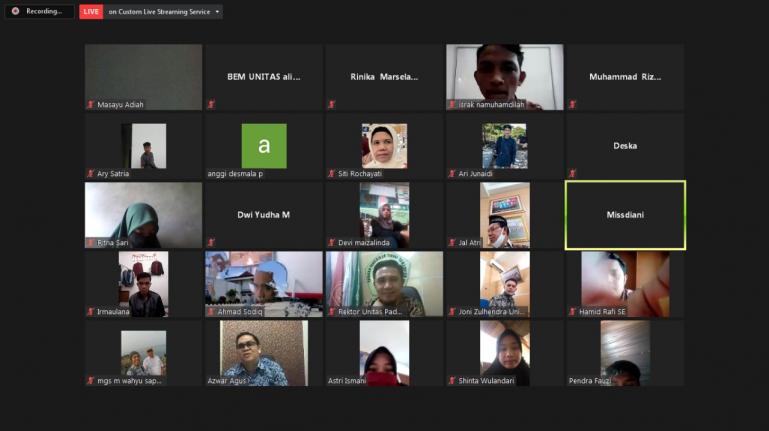Select Israk namuhamdilah video tile
The width and height of the screenshot is (769, 431).
coord(504,74)
